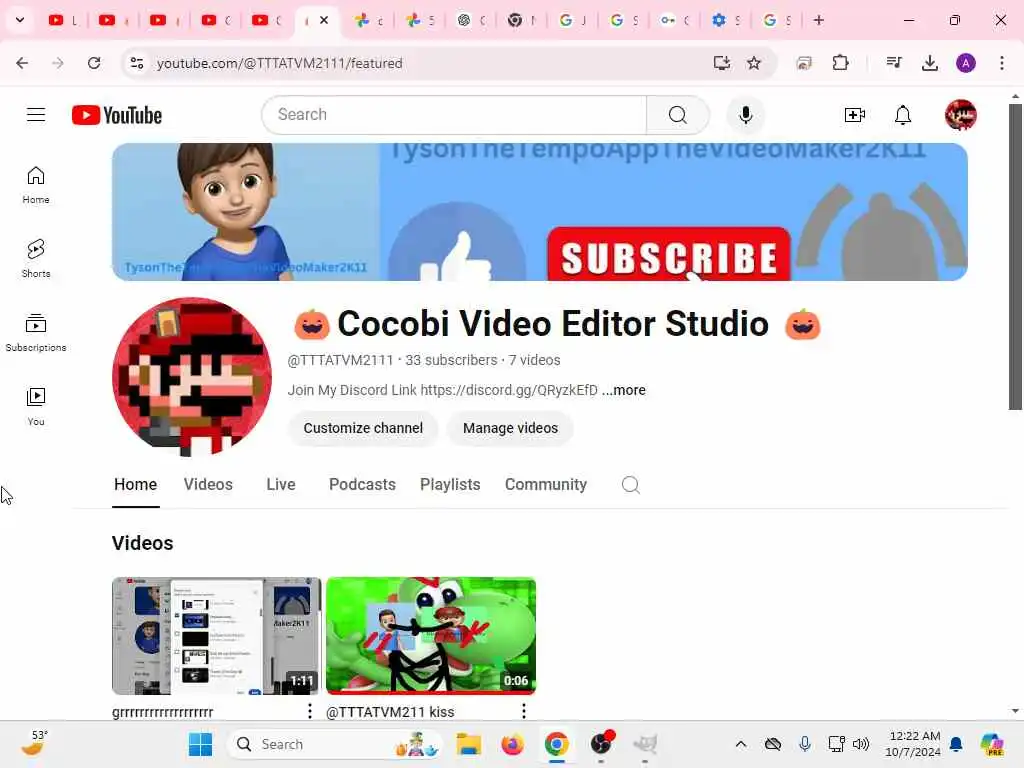
Task: Open OBS Studio from taskbar
Action: tap(601, 744)
